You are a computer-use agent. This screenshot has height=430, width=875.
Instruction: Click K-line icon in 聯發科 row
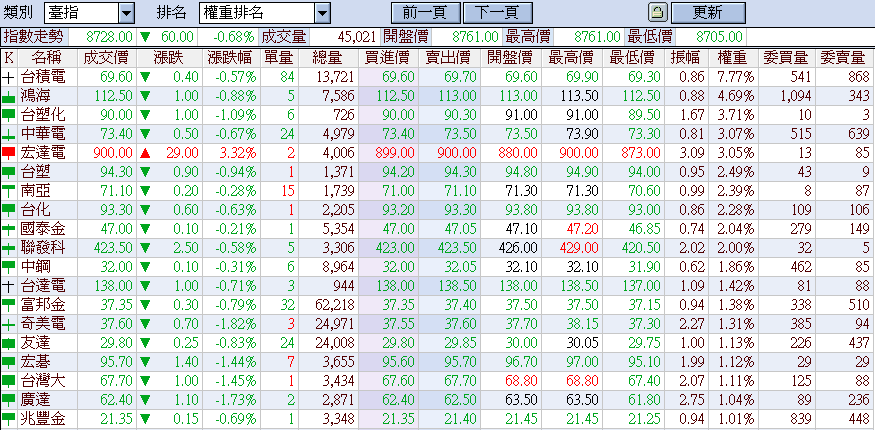tap(8, 248)
